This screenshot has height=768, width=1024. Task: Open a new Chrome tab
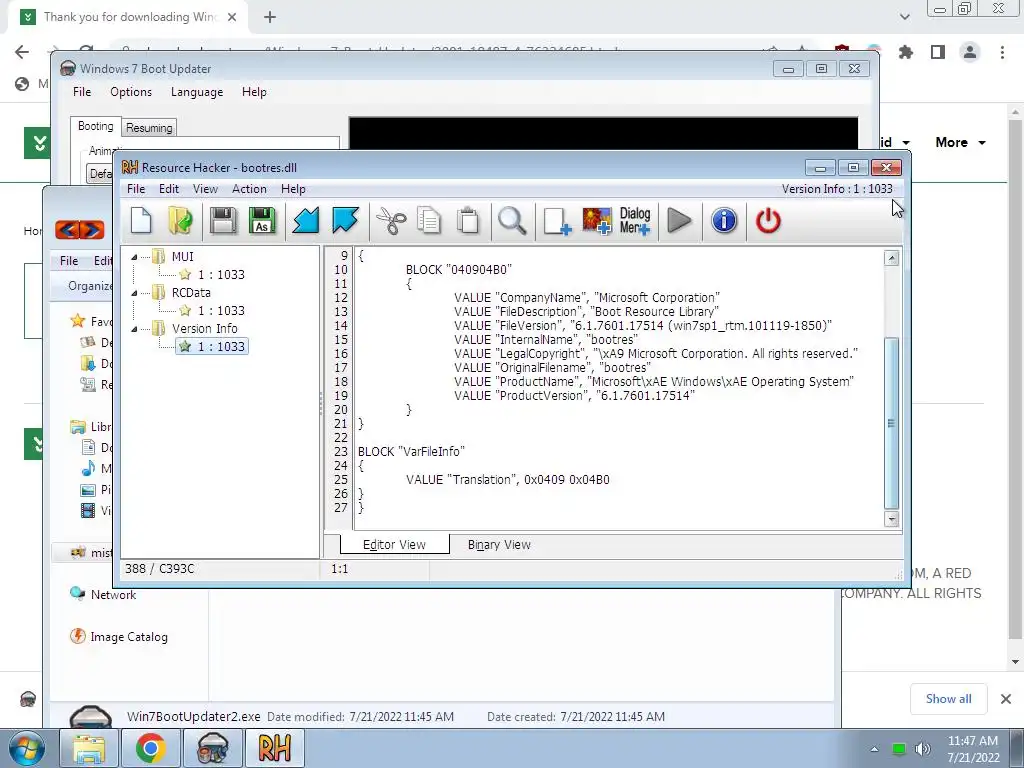[x=270, y=18]
